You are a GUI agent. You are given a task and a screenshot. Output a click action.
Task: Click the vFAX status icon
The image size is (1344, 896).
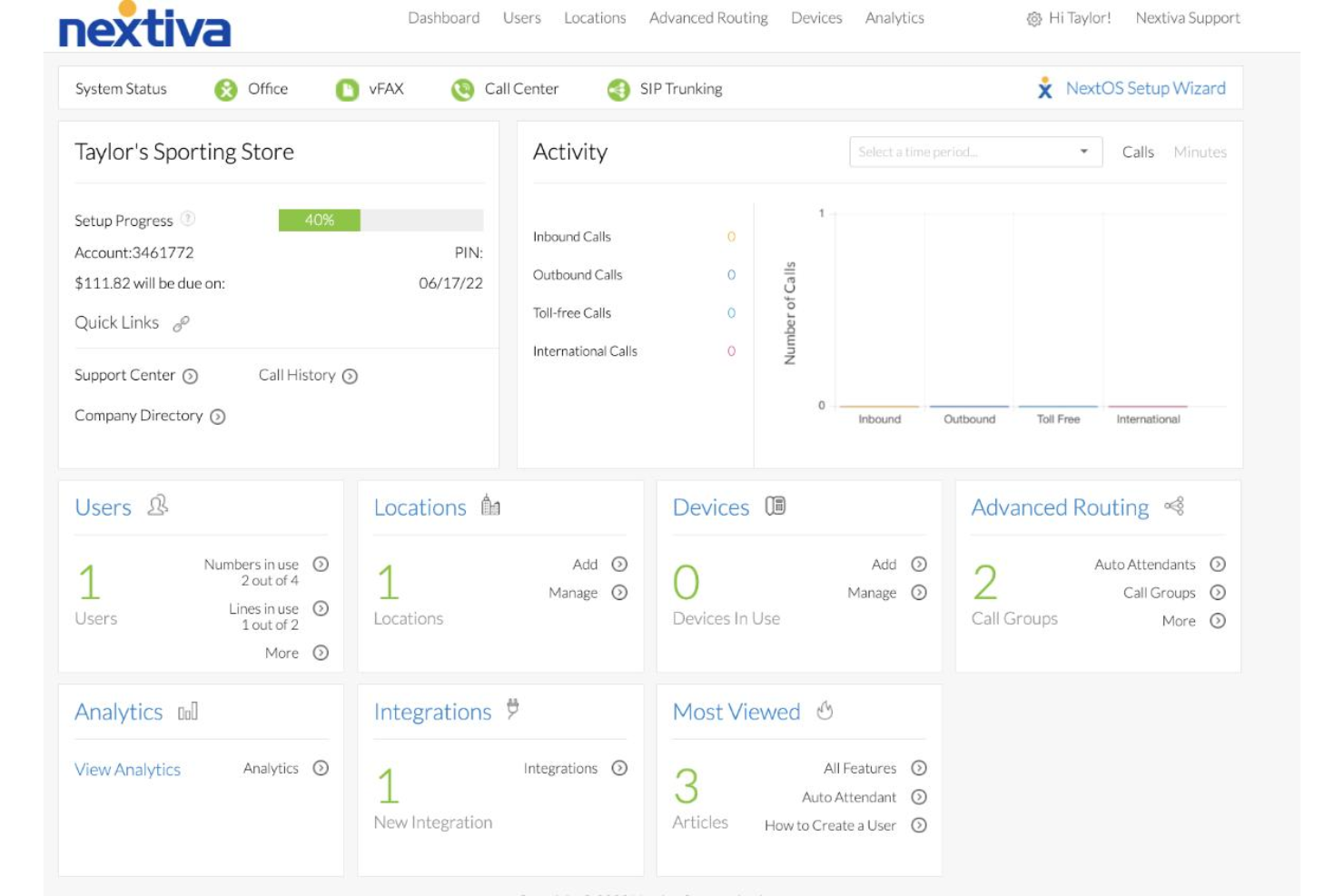(347, 90)
